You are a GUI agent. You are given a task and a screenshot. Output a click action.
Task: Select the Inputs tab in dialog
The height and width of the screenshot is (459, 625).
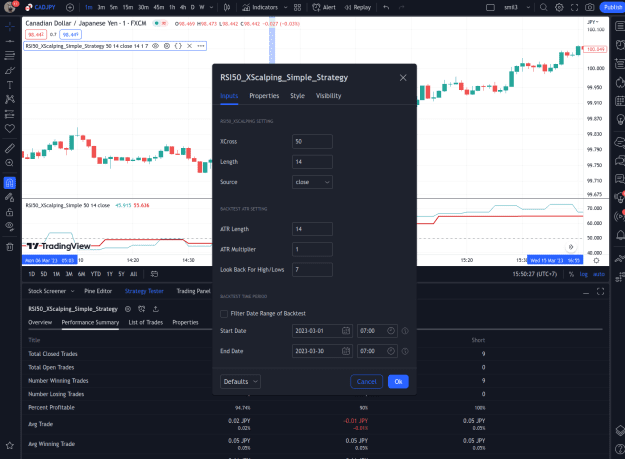229,96
